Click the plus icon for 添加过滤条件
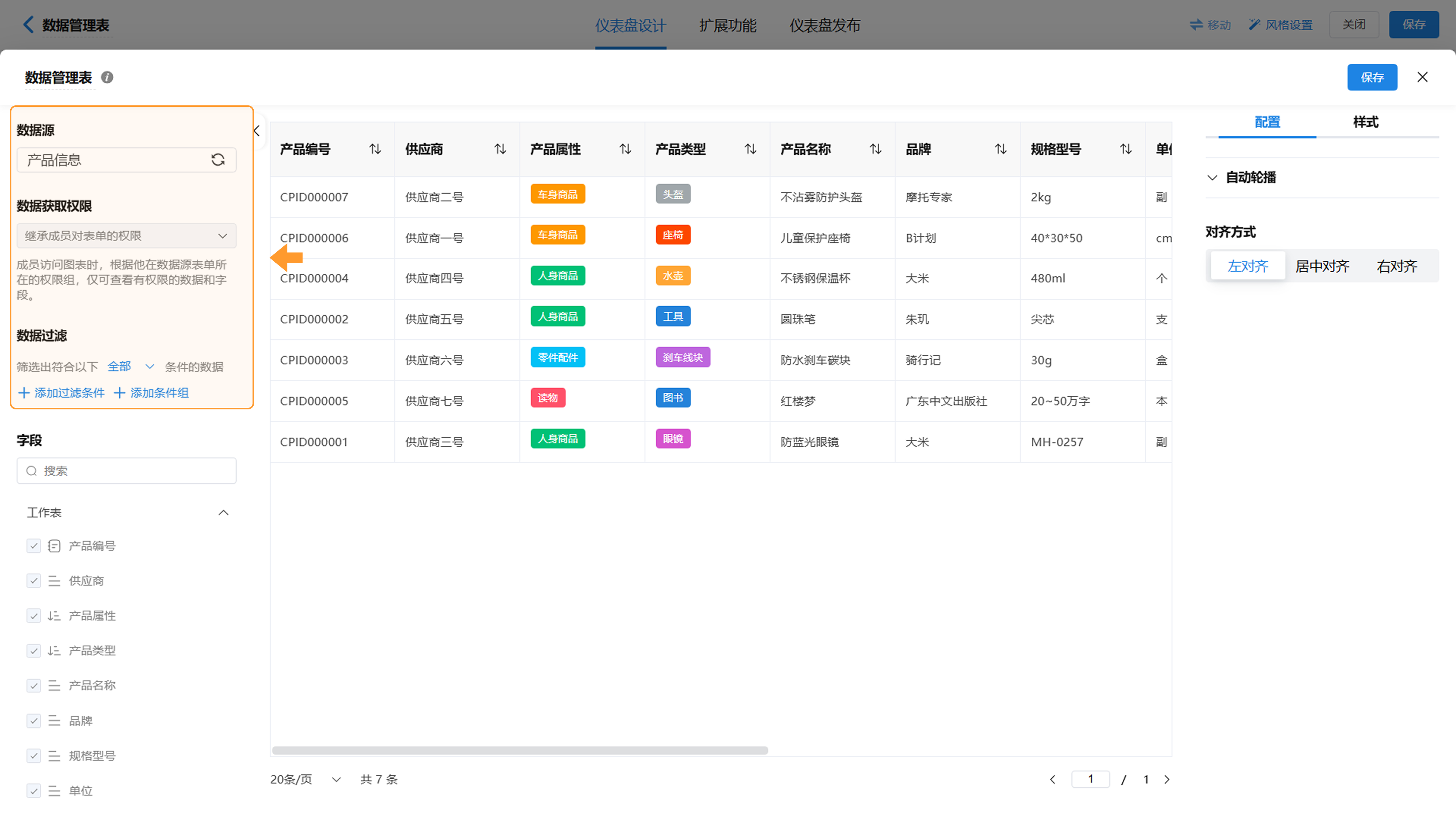This screenshot has width=1456, height=818. [x=24, y=393]
